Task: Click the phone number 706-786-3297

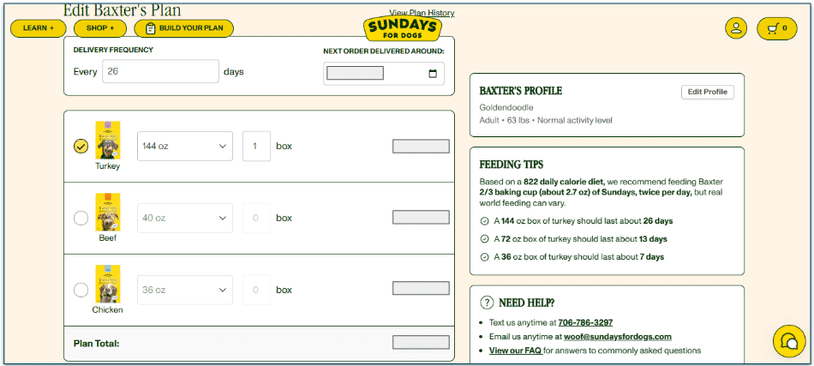Action: tap(585, 322)
